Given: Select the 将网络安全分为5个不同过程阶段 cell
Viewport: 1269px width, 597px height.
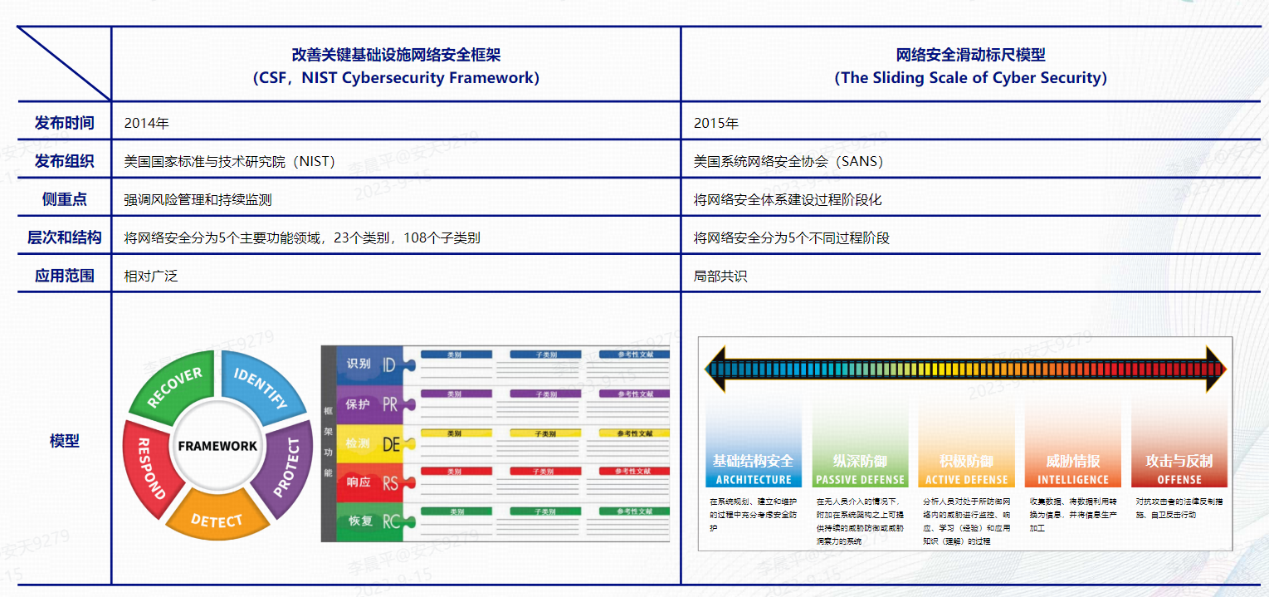Looking at the screenshot, I should [791, 238].
